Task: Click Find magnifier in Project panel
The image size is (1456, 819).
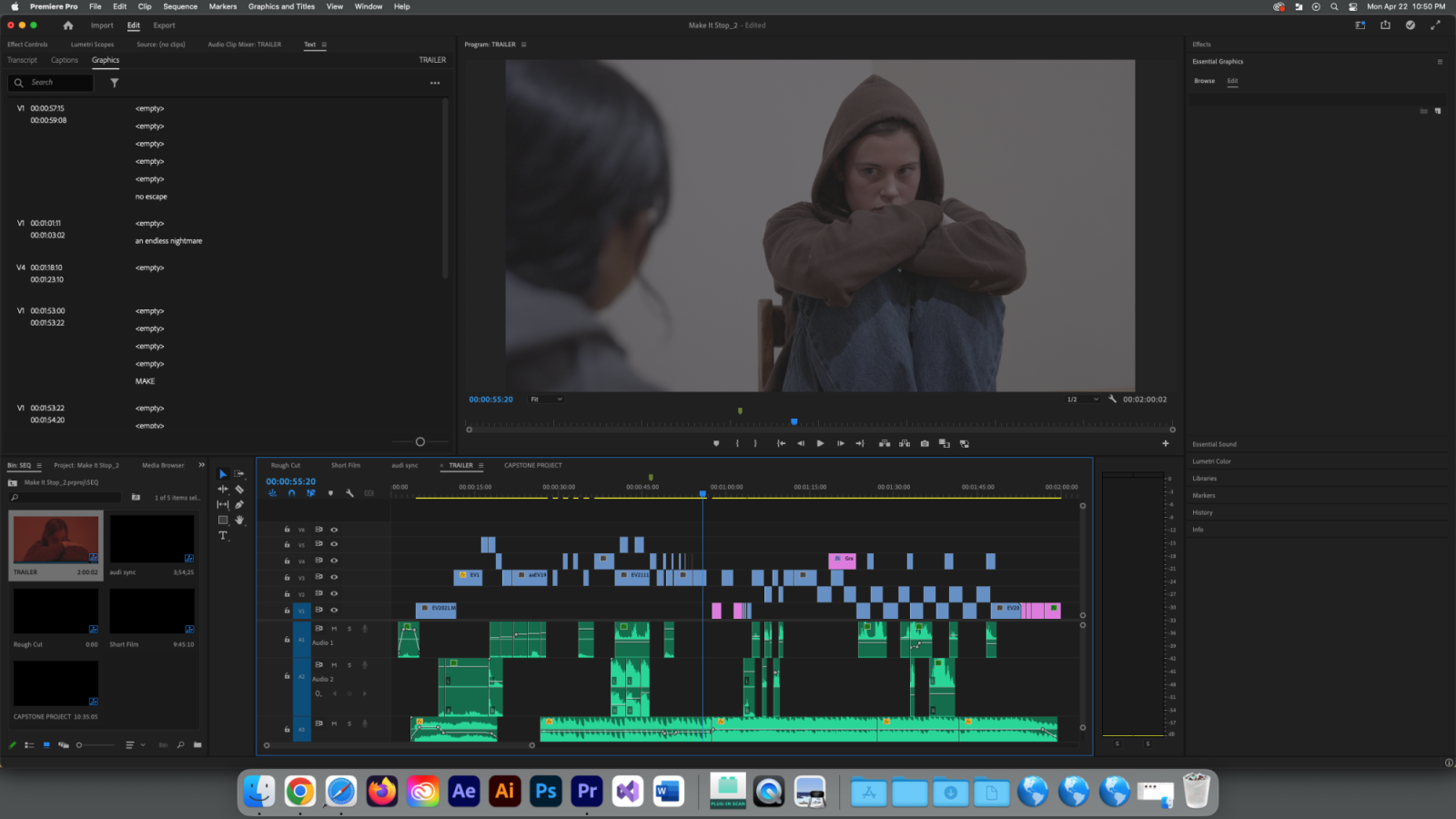Action: tap(181, 745)
